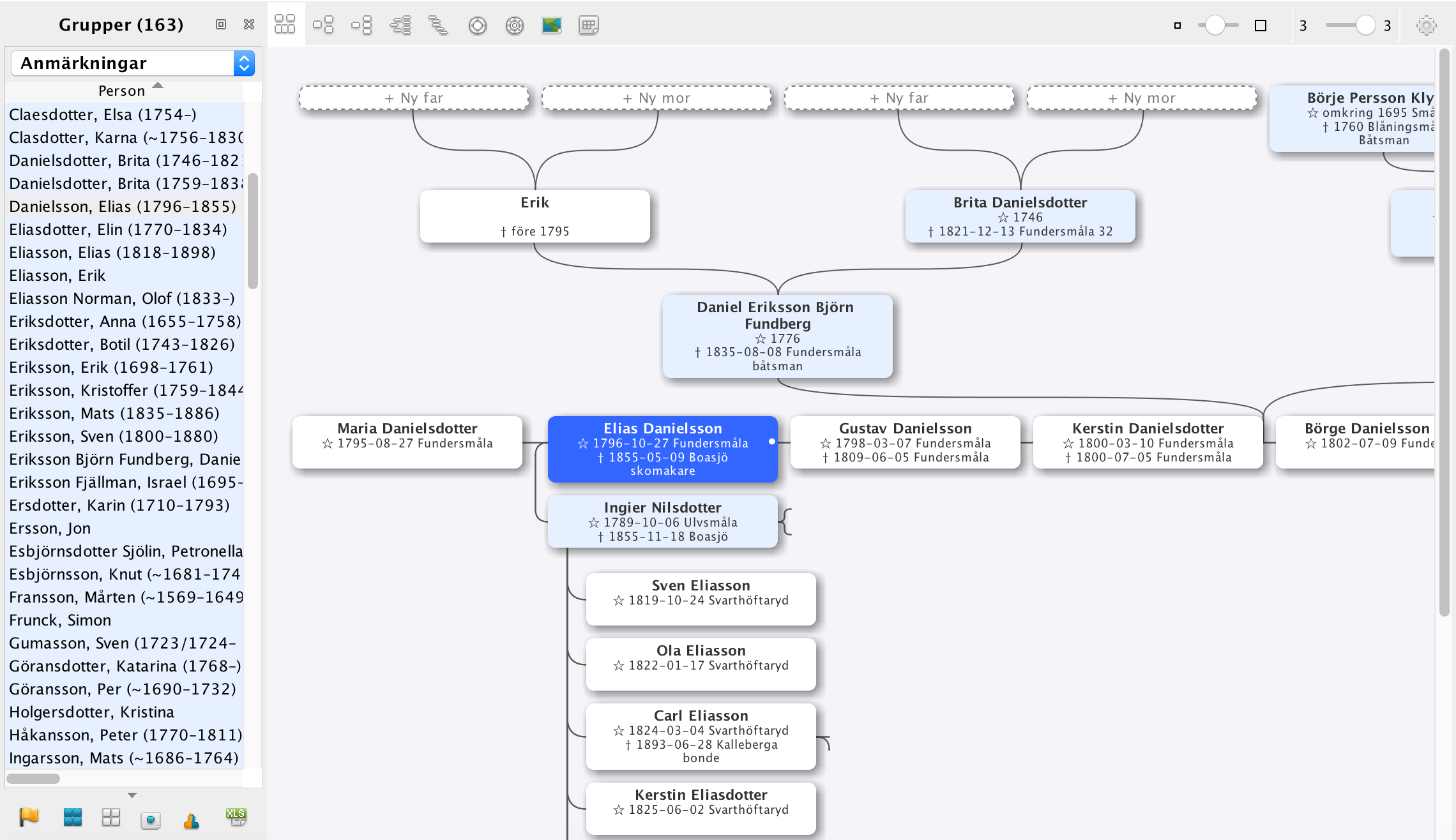Add a new father for Erik
Screen dimensions: 1456x840
pos(414,98)
